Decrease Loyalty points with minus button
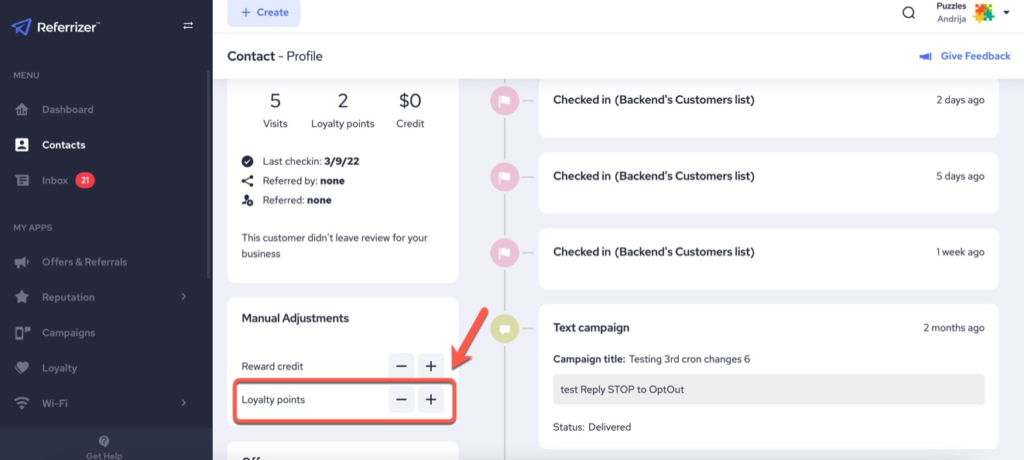Image resolution: width=1024 pixels, height=460 pixels. pyautogui.click(x=401, y=400)
